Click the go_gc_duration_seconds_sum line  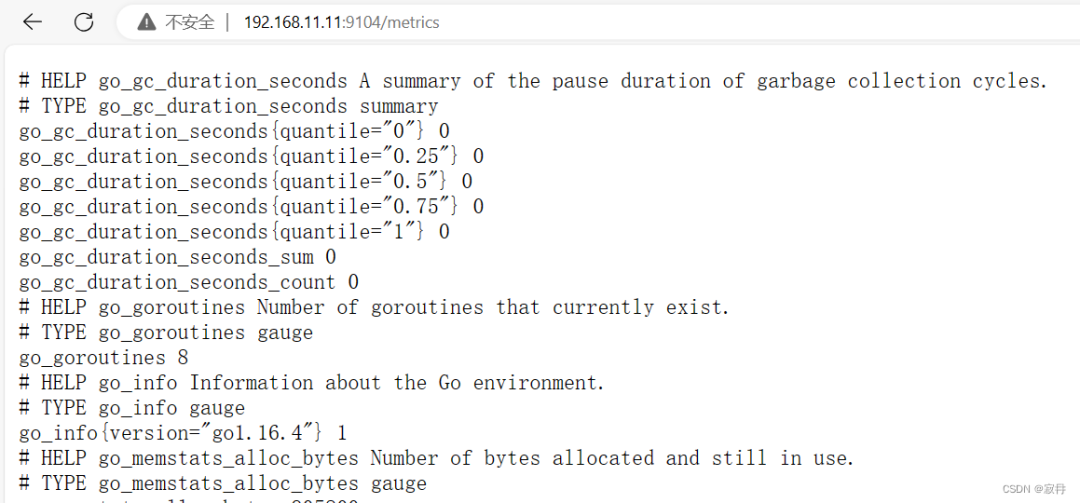click(178, 257)
